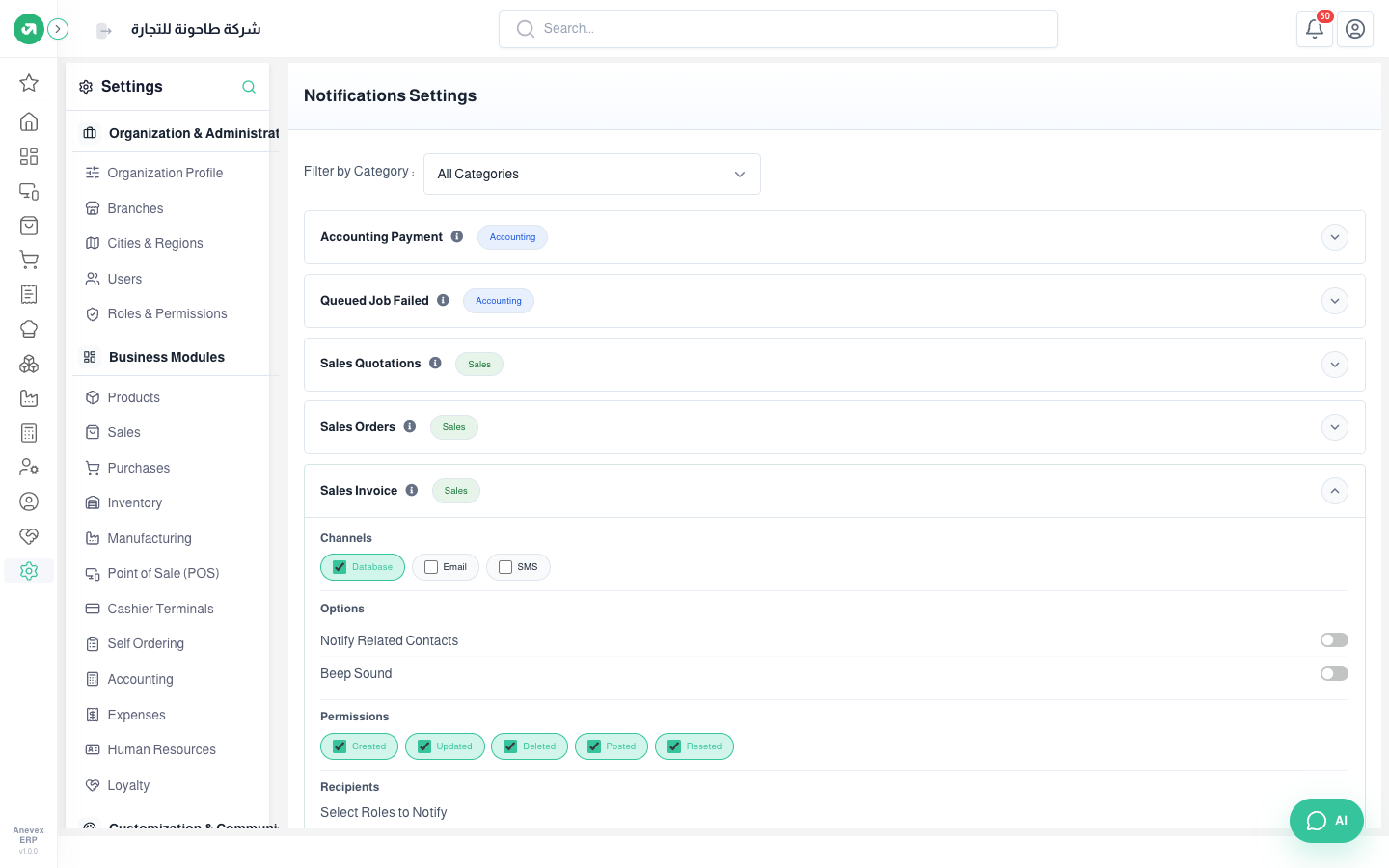Expand the sidebar with arrow button

[58, 29]
